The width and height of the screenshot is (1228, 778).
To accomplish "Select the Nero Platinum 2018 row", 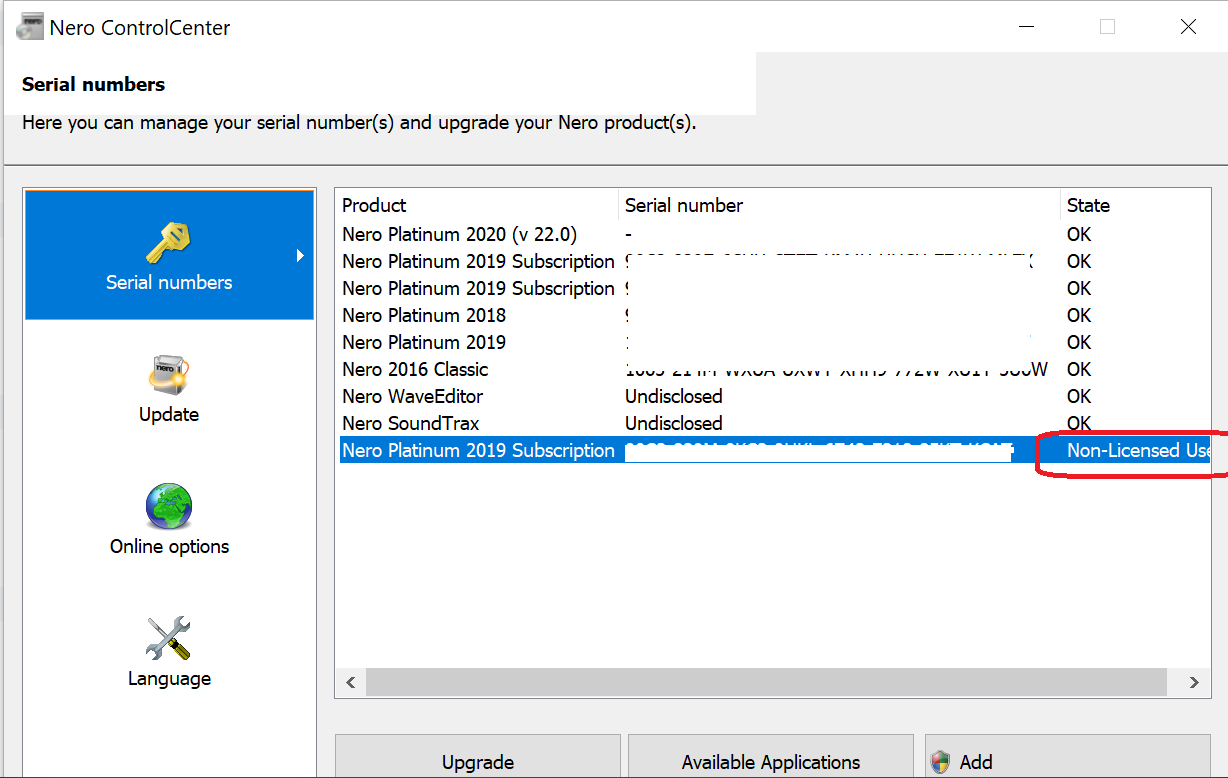I will pos(773,315).
